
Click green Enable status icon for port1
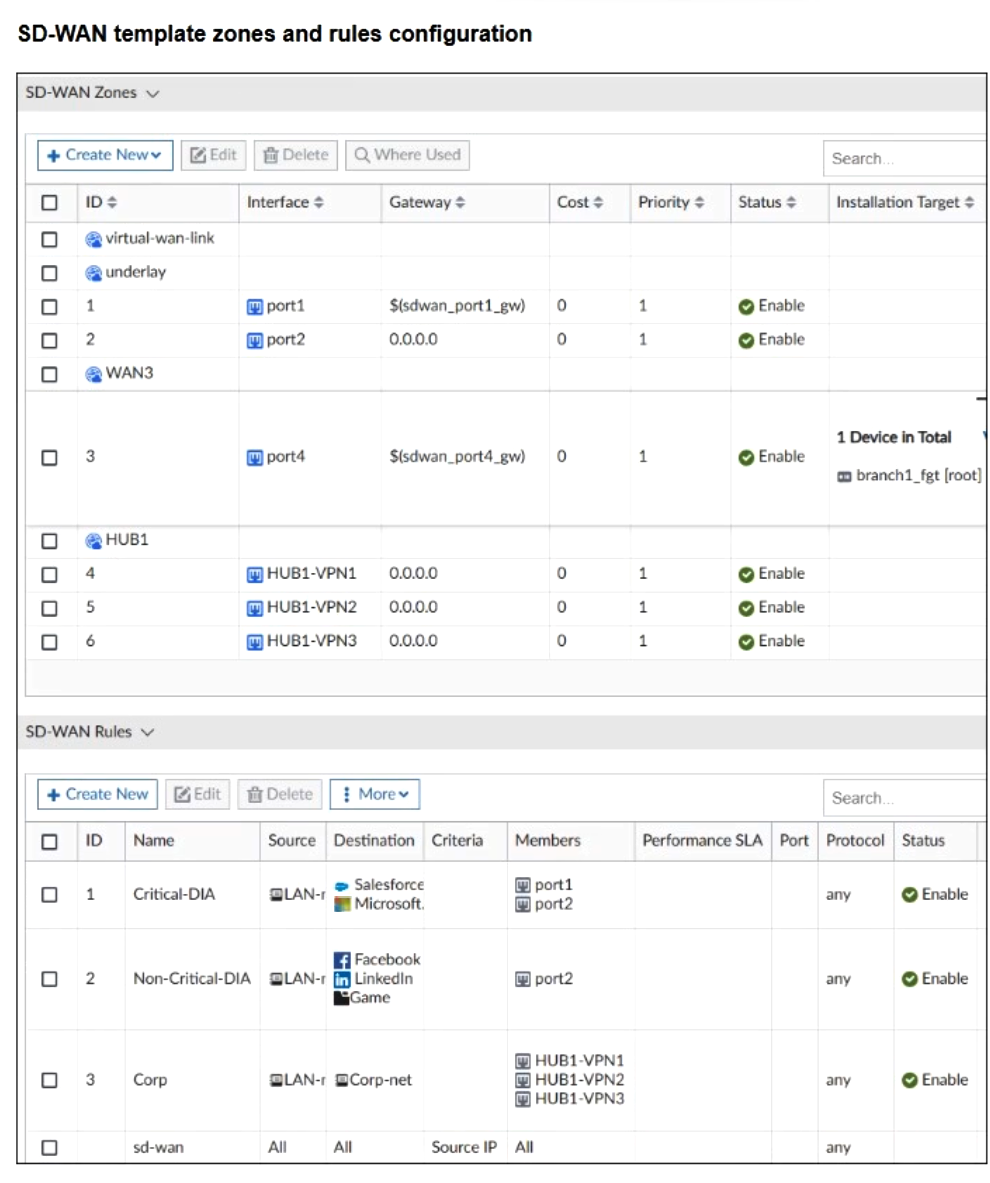746,306
